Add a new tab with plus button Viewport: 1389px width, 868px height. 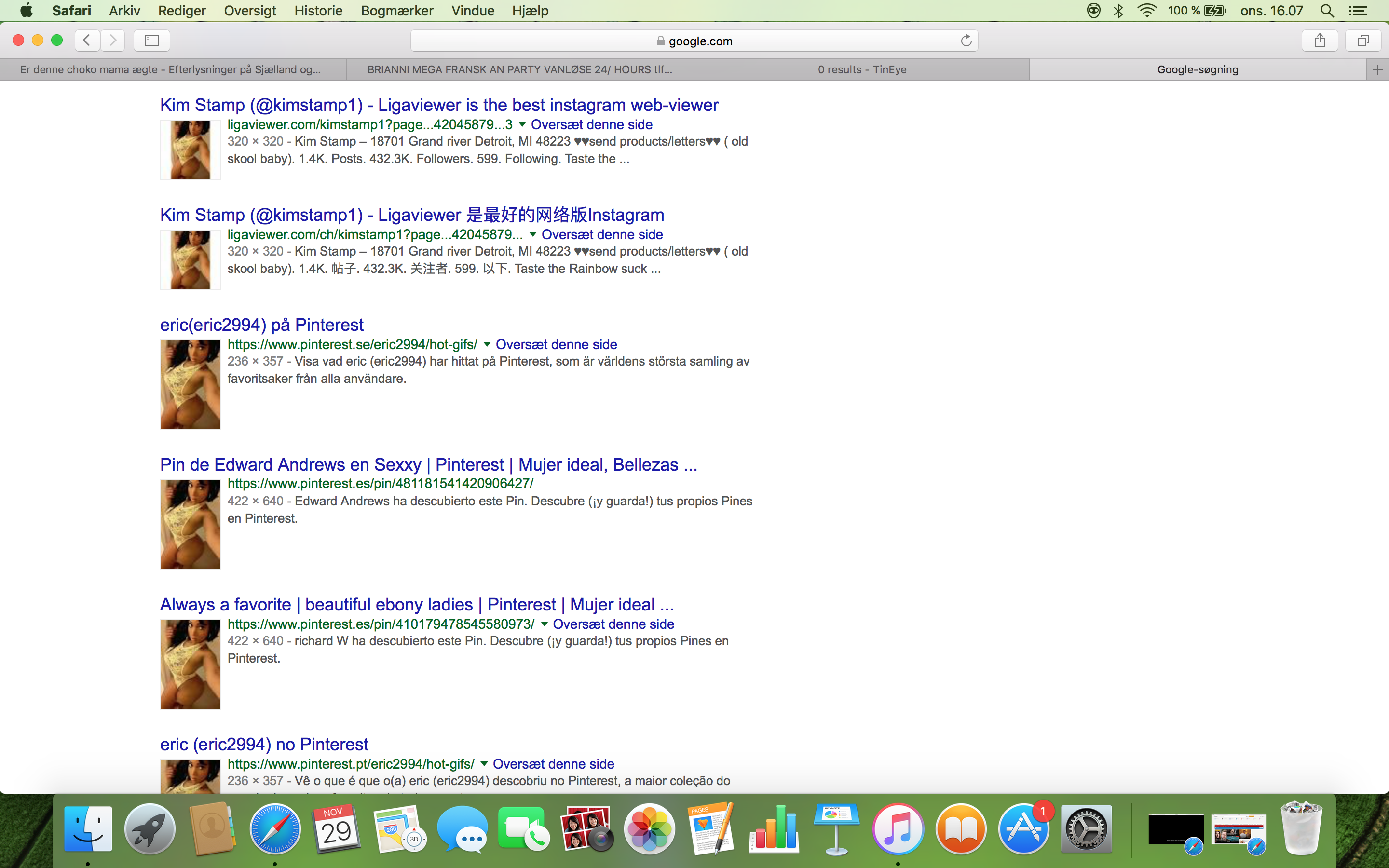(x=1377, y=70)
